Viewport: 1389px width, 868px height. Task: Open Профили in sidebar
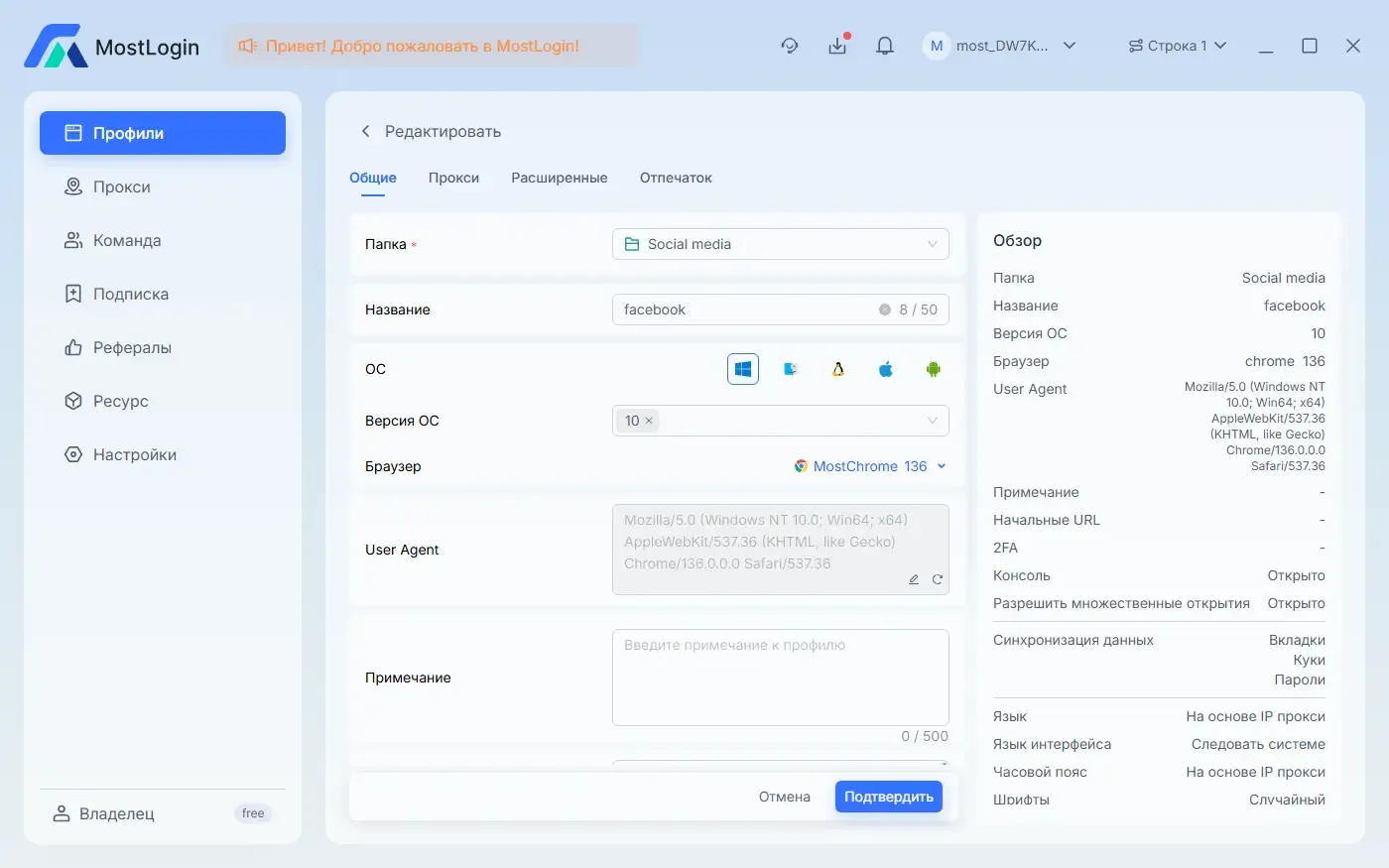(163, 133)
